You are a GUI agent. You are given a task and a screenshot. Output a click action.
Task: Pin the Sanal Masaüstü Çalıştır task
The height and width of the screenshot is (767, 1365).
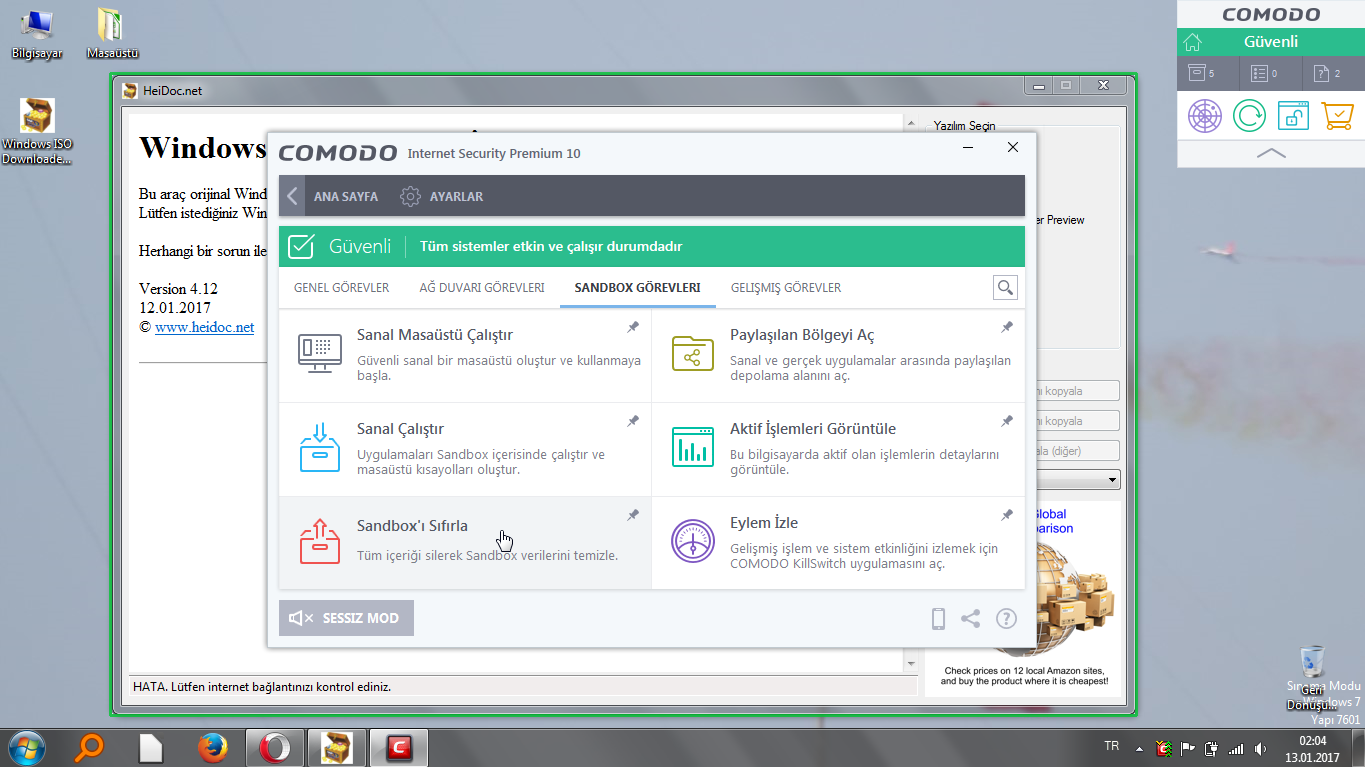[x=633, y=327]
